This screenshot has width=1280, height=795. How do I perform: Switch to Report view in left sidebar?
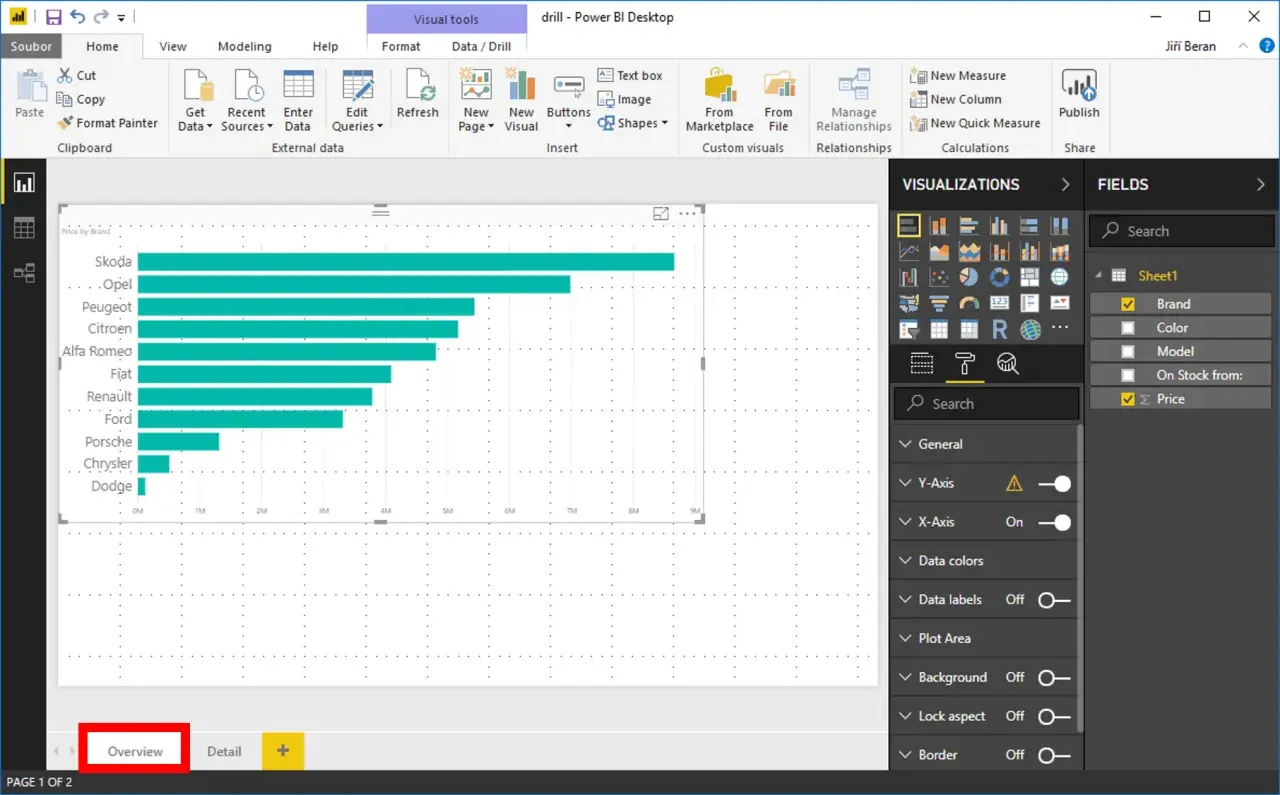[x=24, y=183]
